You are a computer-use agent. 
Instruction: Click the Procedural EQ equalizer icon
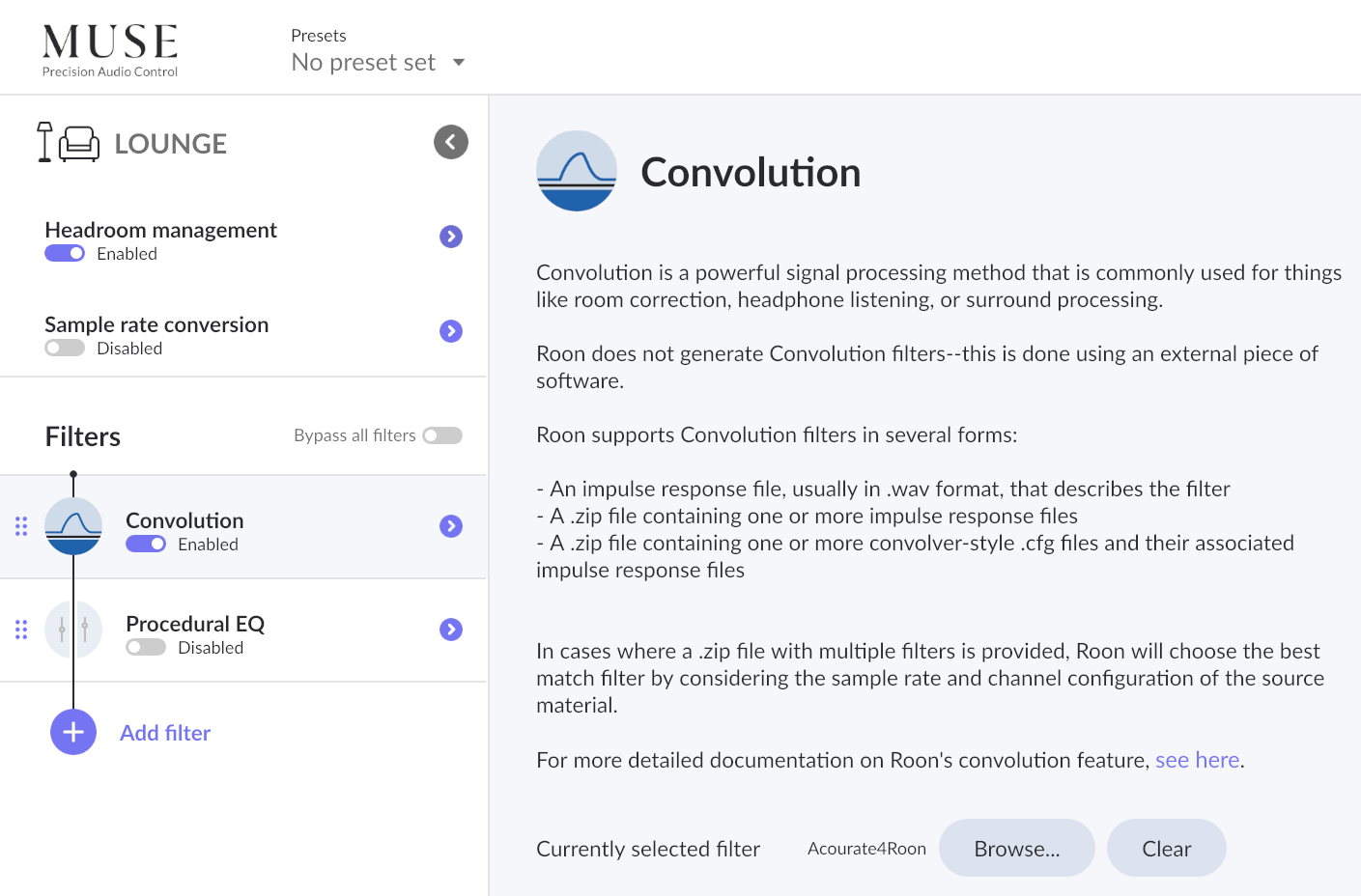click(x=72, y=629)
